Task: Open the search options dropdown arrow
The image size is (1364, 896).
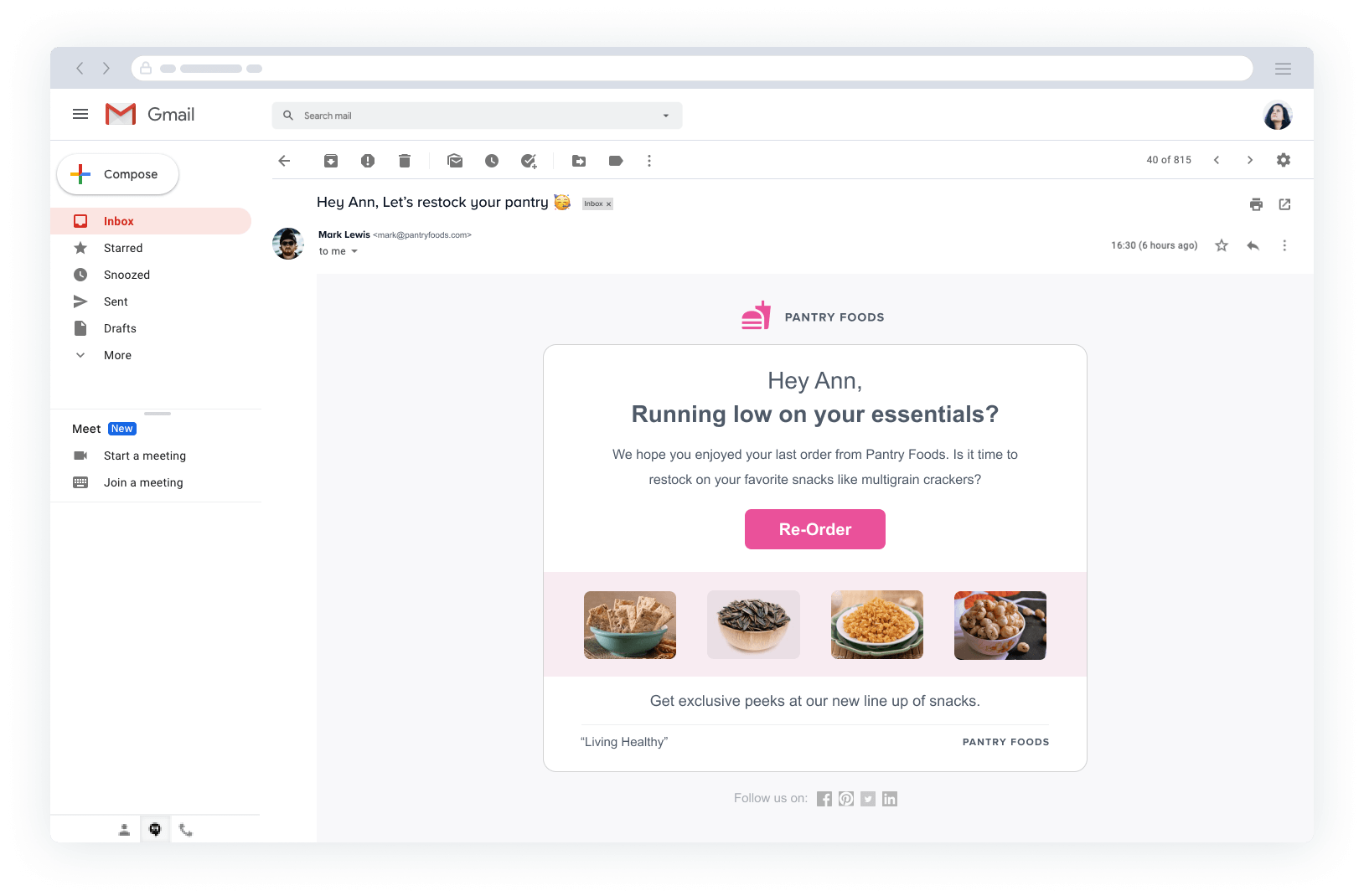Action: click(666, 116)
